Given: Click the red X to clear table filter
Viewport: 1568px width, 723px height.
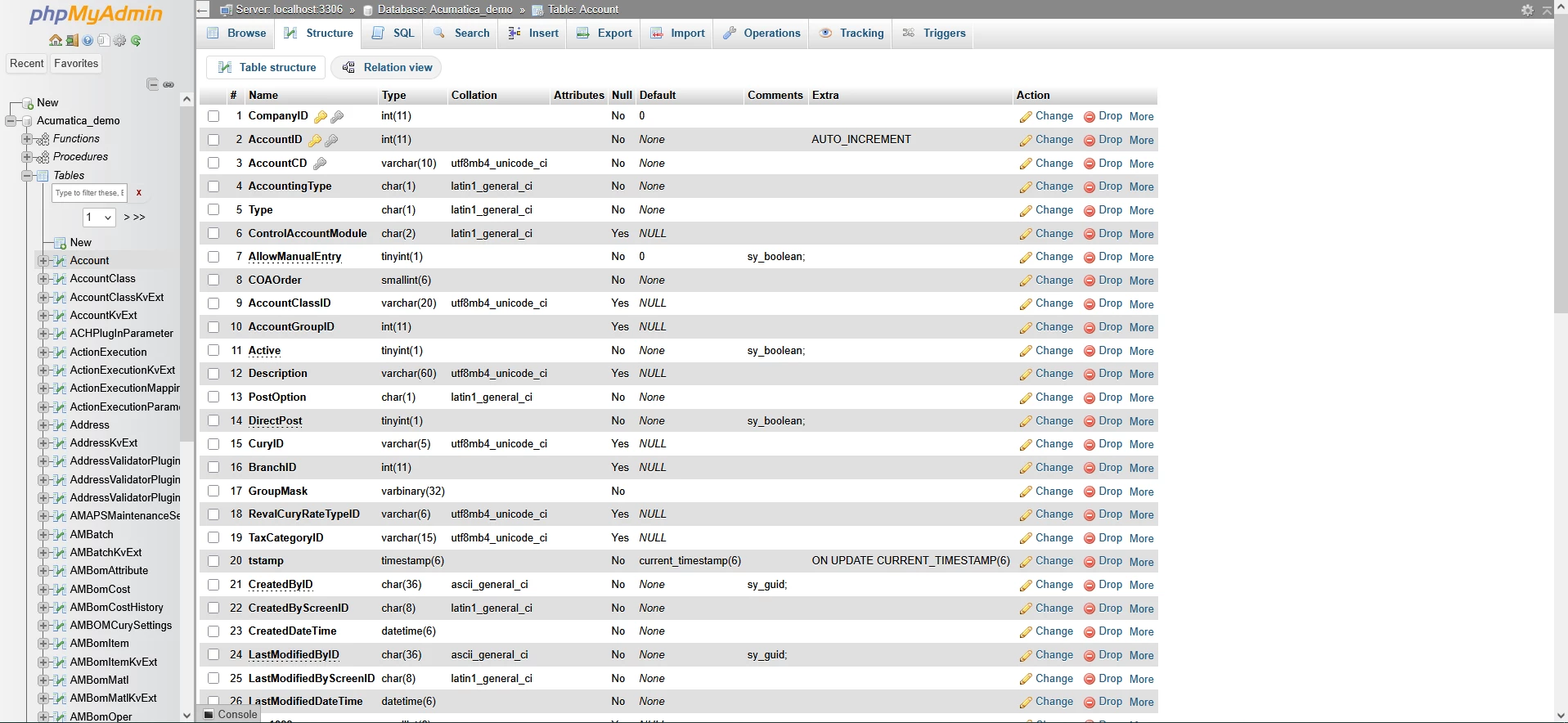Looking at the screenshot, I should 139,193.
